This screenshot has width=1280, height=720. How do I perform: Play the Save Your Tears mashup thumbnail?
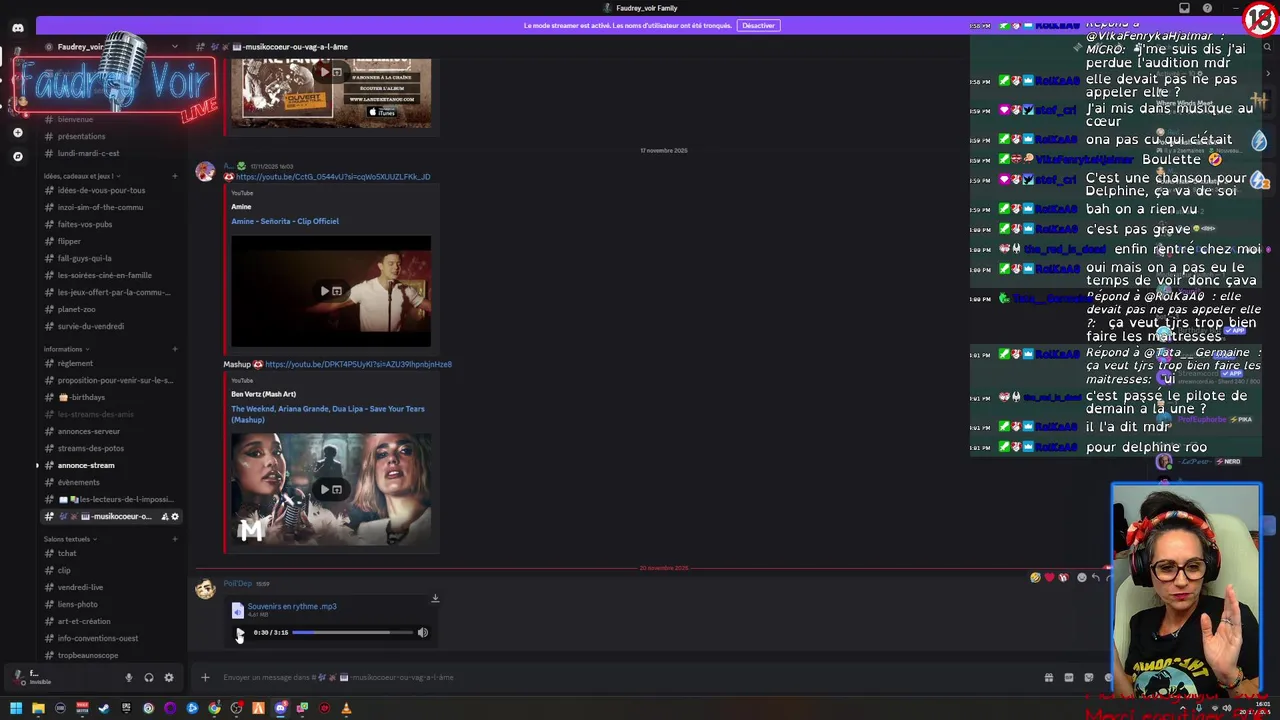tap(331, 490)
